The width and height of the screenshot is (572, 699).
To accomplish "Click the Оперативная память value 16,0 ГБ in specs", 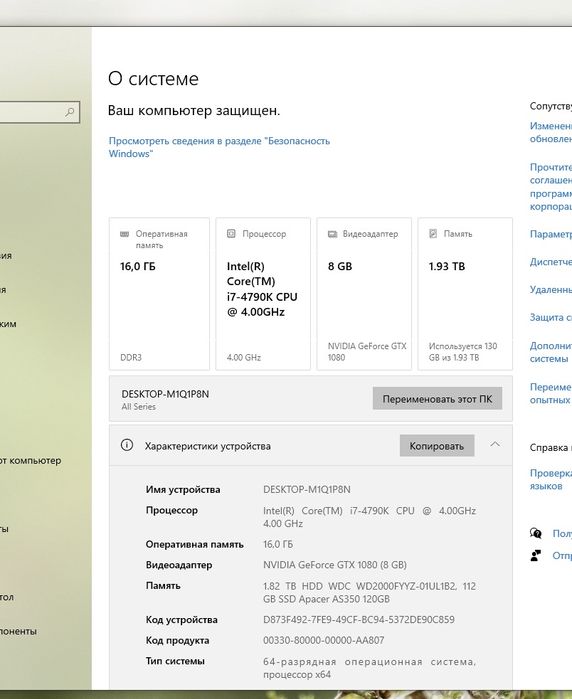I will pos(278,544).
